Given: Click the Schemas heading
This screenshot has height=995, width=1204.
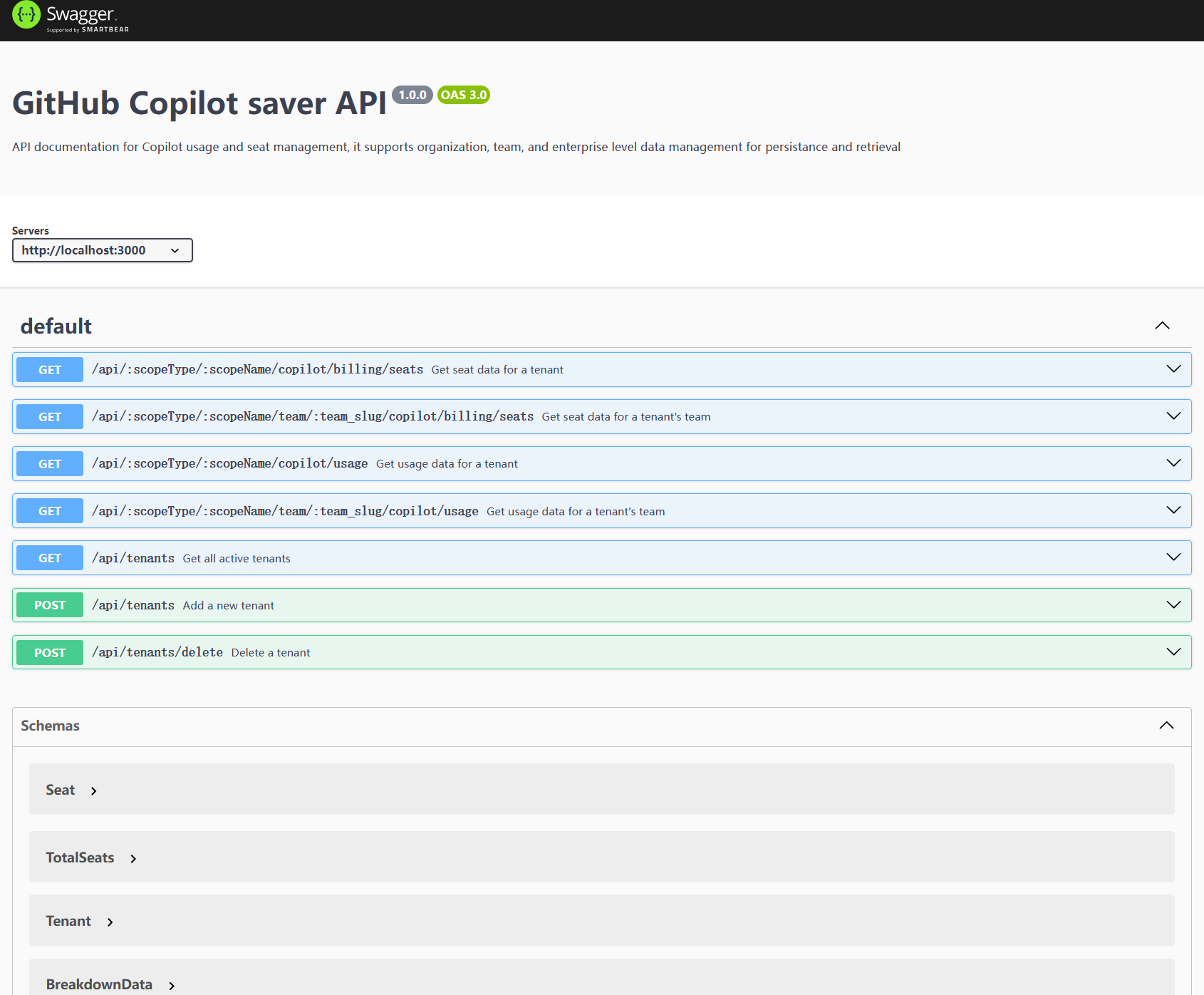Looking at the screenshot, I should tap(50, 726).
